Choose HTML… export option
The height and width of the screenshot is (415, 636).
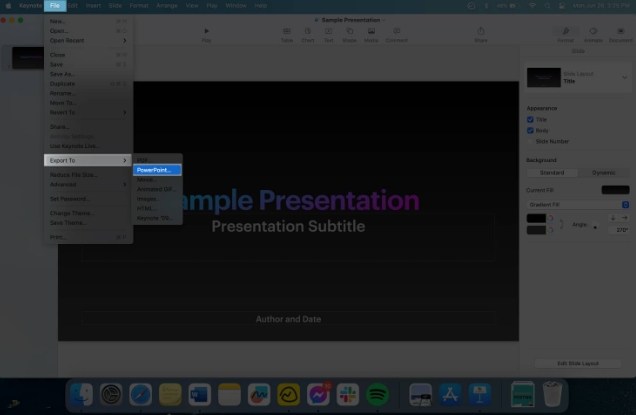[157, 209]
